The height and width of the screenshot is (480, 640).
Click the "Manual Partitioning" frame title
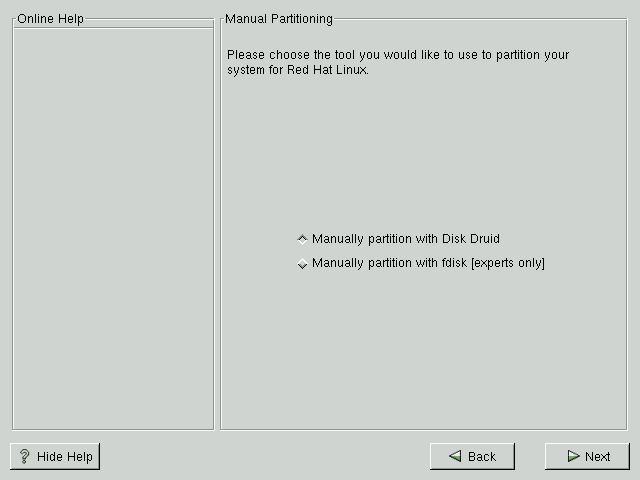[x=279, y=19]
